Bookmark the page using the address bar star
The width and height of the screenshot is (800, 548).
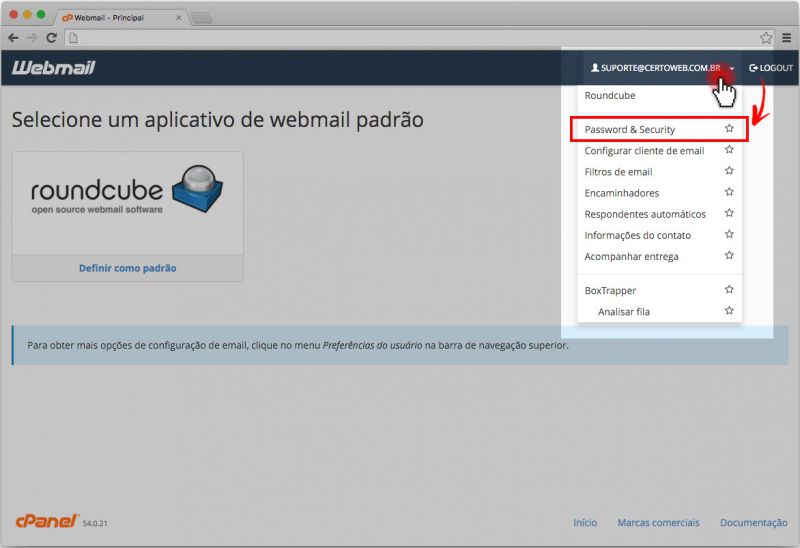click(x=766, y=38)
